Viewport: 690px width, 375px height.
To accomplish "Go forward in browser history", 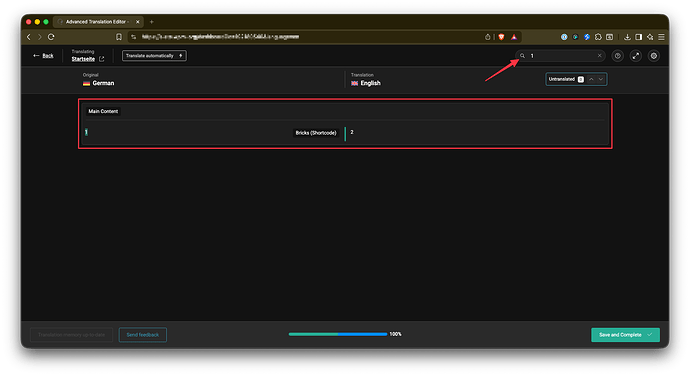I will (40, 37).
